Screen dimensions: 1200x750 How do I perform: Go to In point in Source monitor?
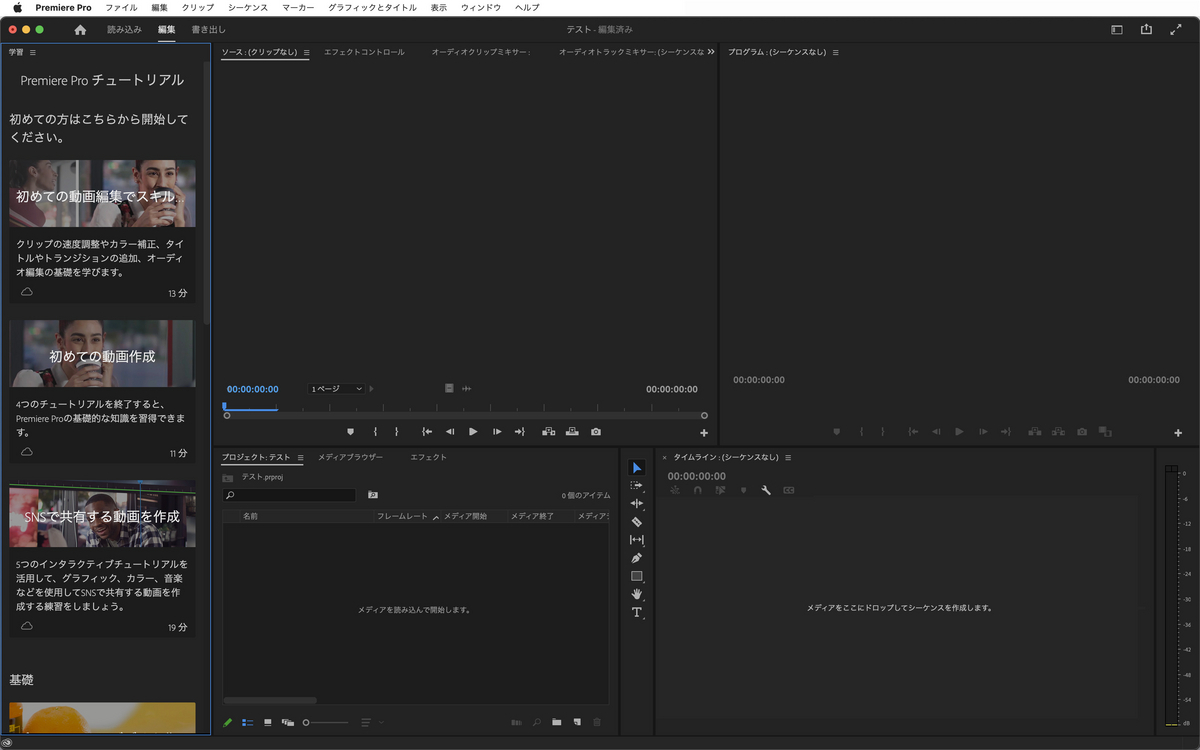(427, 432)
